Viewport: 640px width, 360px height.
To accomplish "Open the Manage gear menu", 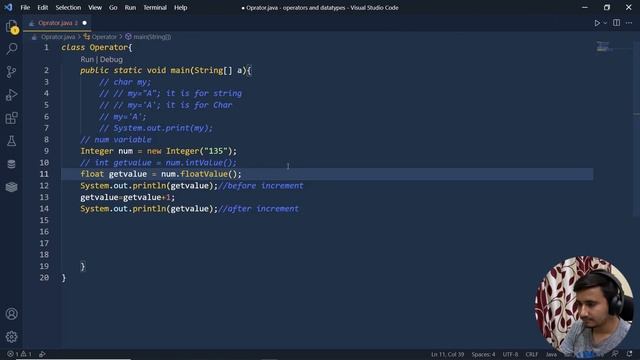I will point(11,337).
